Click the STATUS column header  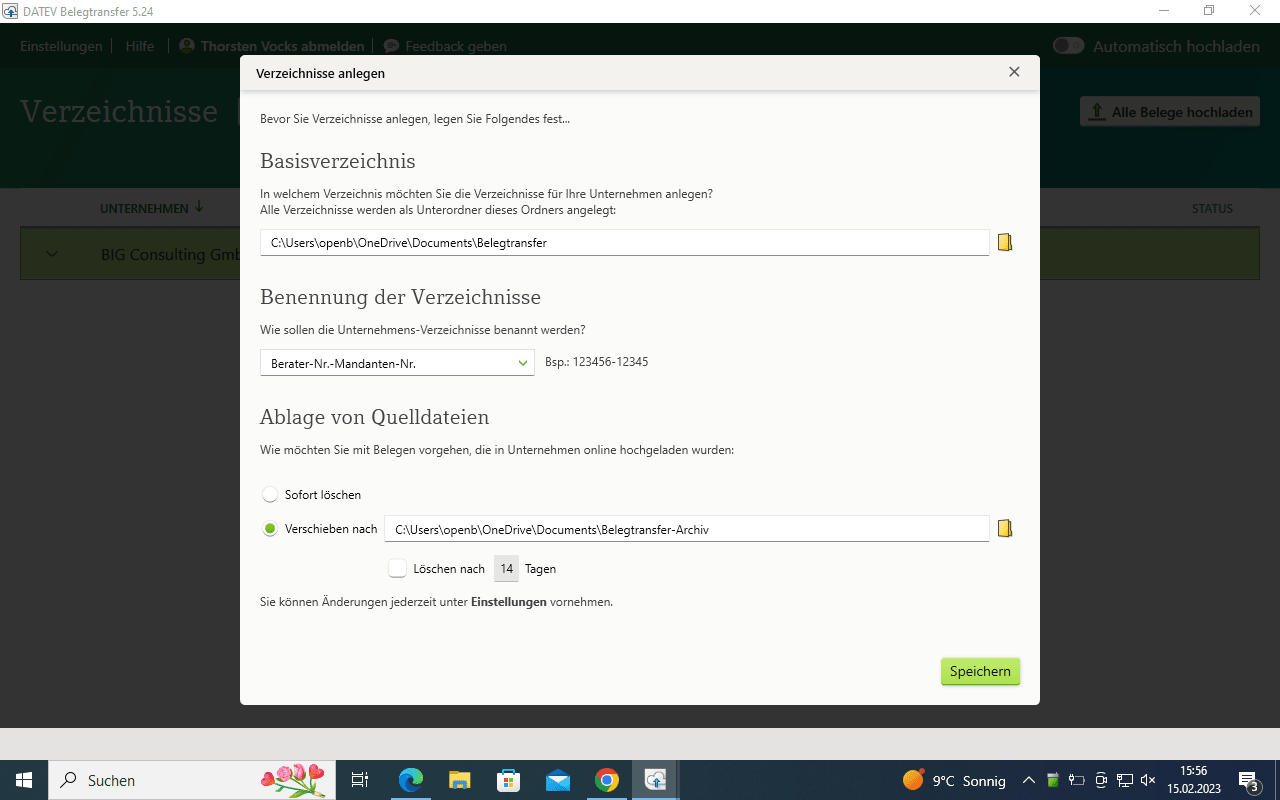coord(1212,209)
